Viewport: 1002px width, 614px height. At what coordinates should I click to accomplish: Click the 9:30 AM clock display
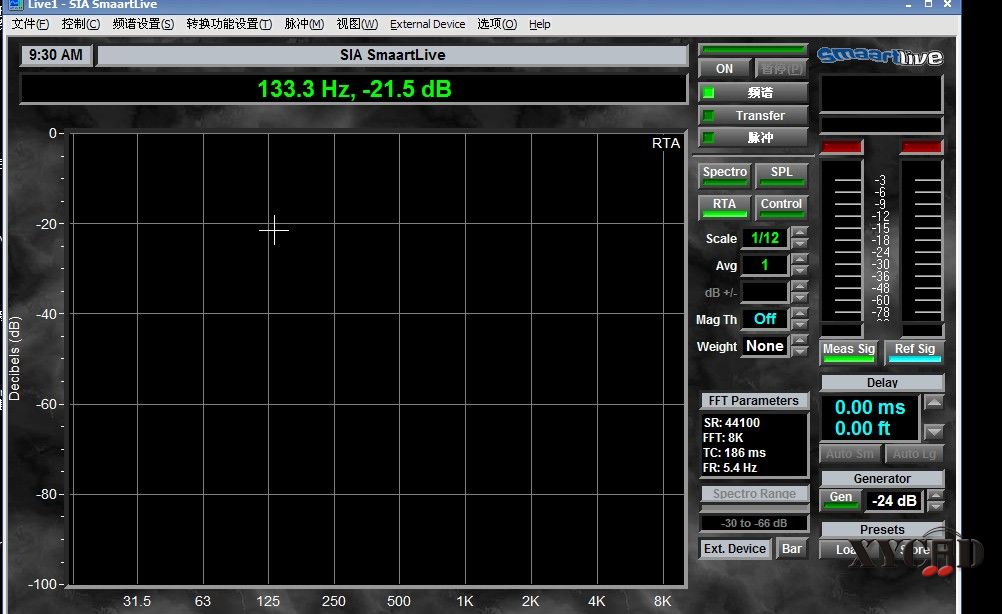(x=56, y=55)
